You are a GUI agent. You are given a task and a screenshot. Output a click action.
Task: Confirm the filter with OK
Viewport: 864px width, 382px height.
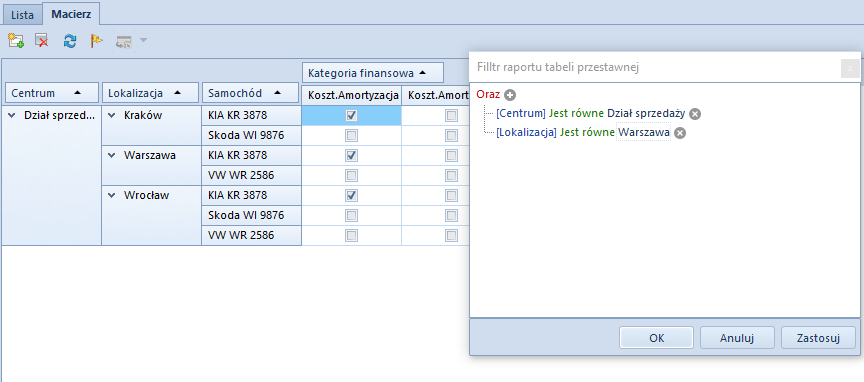tap(656, 338)
